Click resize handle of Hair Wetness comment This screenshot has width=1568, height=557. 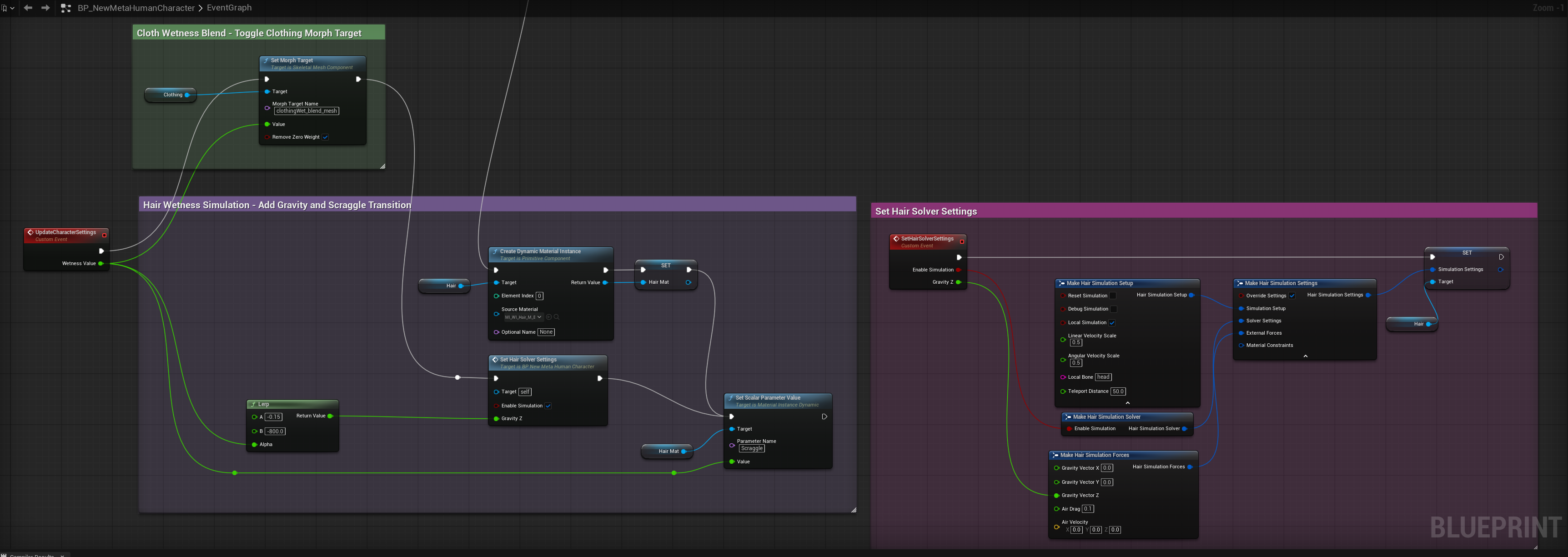[854, 510]
